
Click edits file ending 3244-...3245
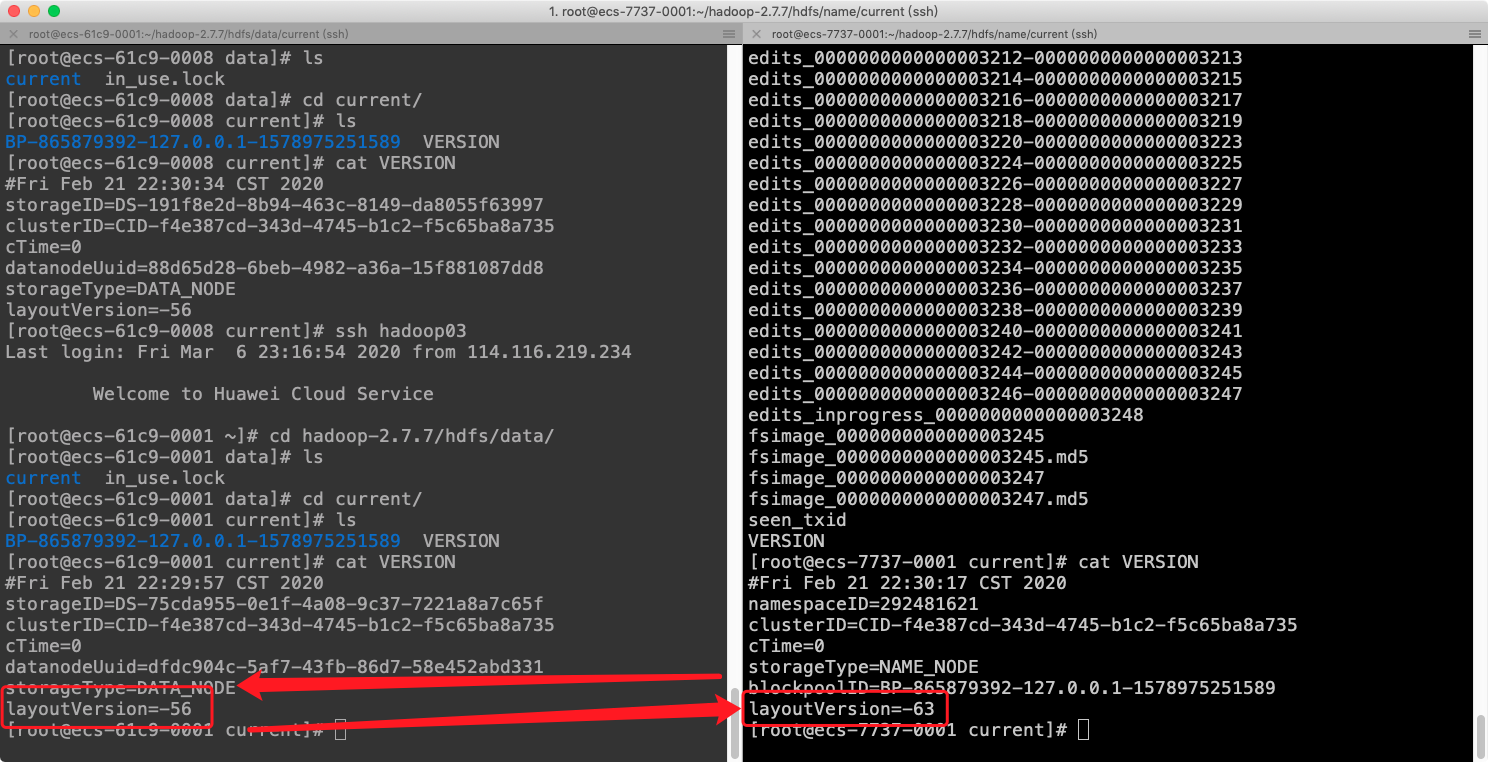pos(995,373)
